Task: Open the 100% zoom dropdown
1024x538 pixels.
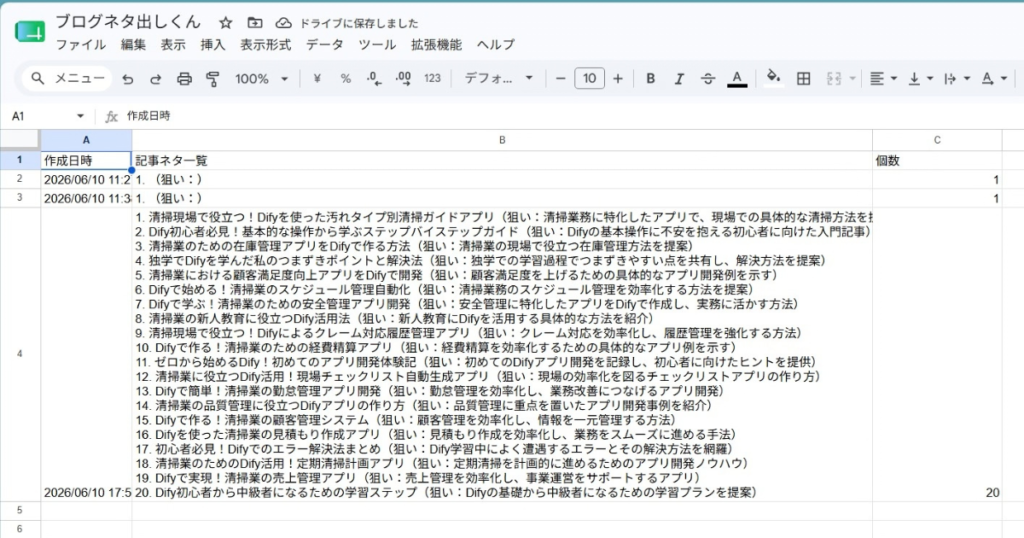Action: 261,79
